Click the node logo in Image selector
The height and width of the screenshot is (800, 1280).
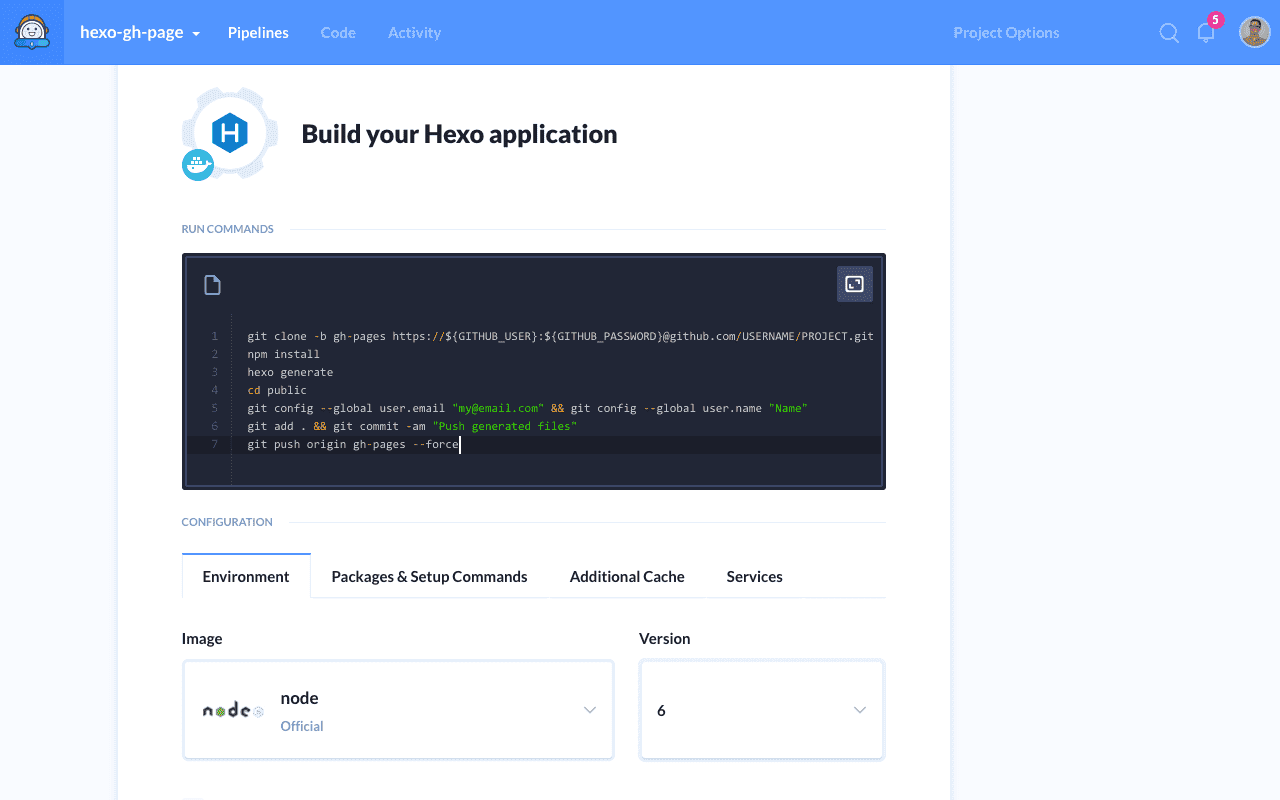point(233,710)
